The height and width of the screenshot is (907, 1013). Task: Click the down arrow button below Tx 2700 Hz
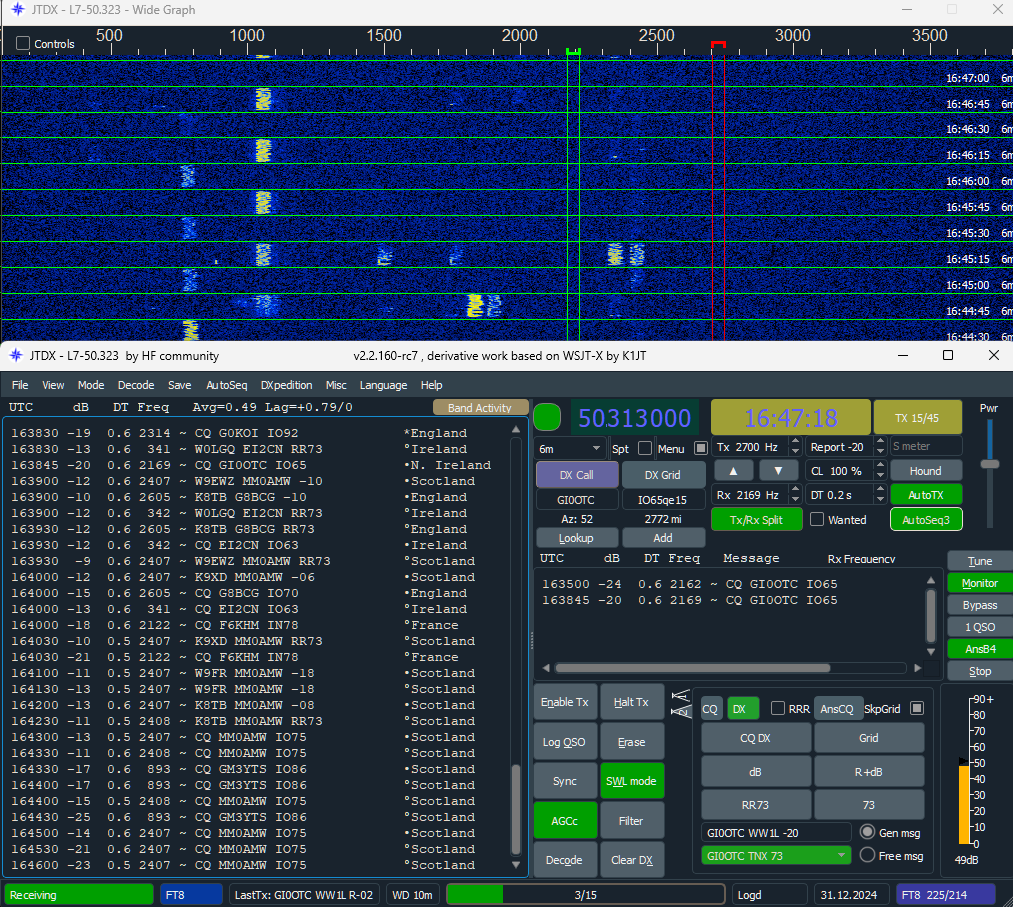(778, 471)
